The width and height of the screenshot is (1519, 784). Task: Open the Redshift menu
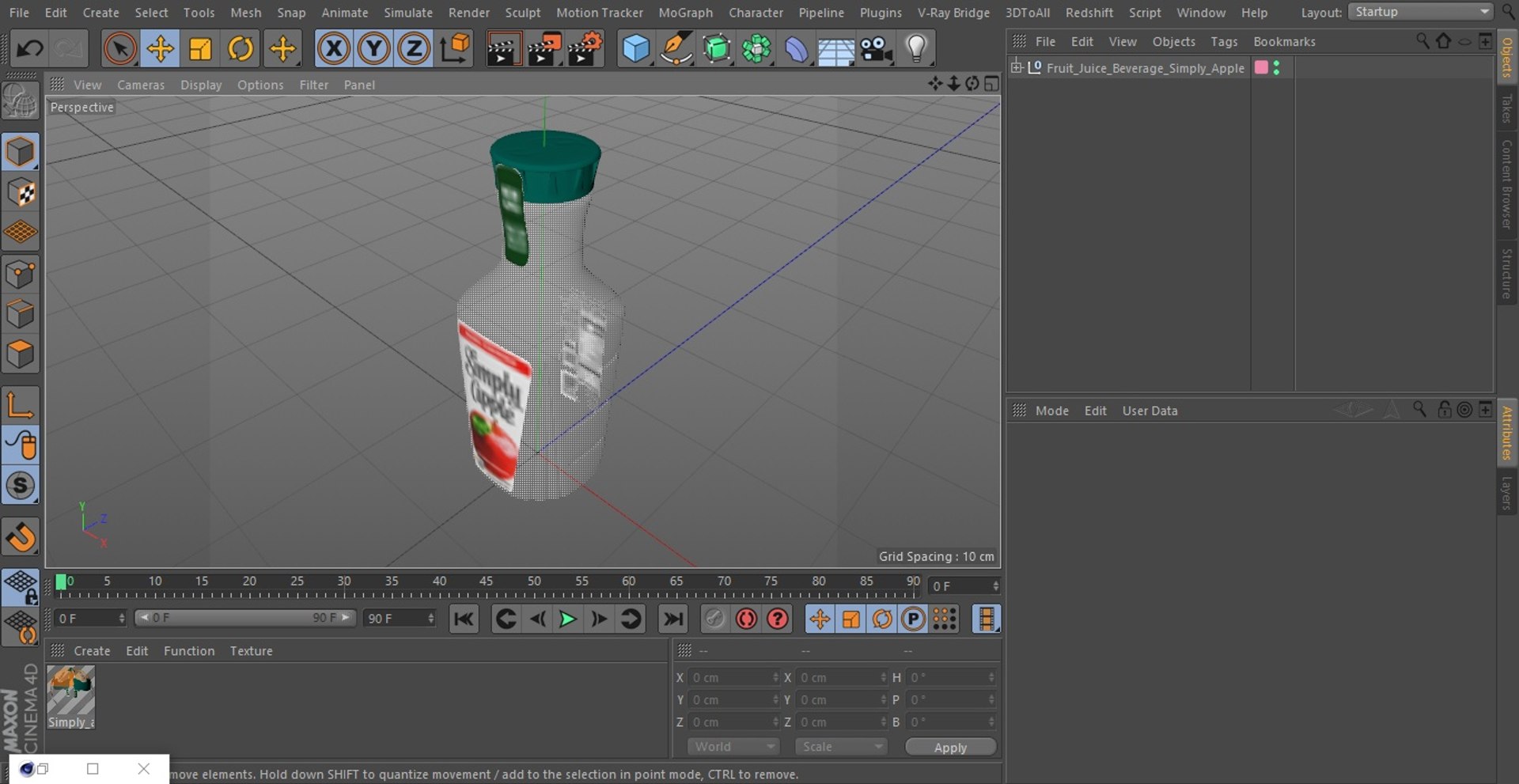[1089, 13]
